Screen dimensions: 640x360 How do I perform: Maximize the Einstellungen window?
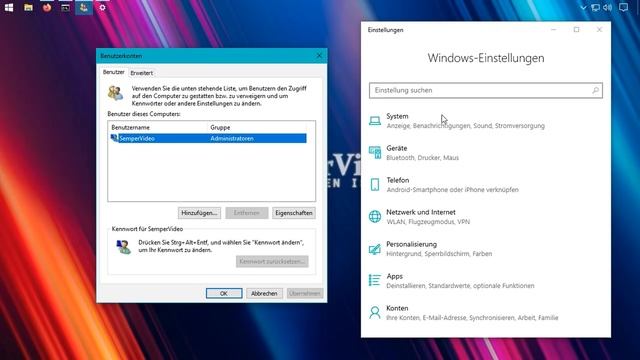(576, 29)
